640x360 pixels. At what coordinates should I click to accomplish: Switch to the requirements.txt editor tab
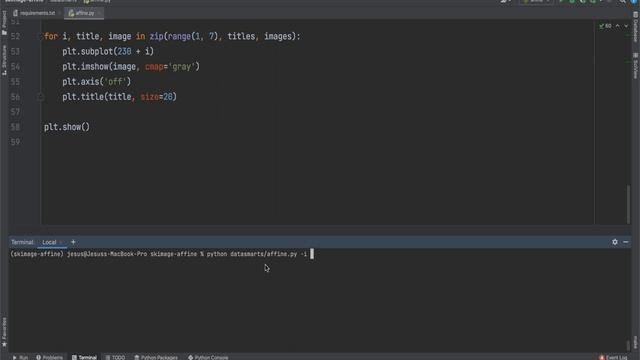[36, 13]
